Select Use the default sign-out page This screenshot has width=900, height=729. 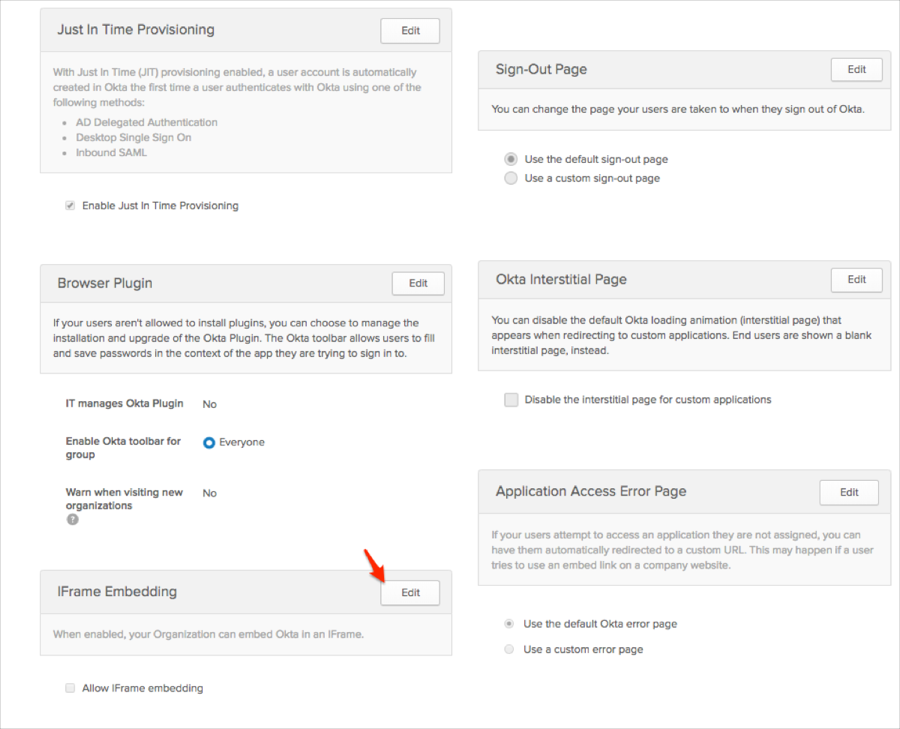tap(511, 159)
